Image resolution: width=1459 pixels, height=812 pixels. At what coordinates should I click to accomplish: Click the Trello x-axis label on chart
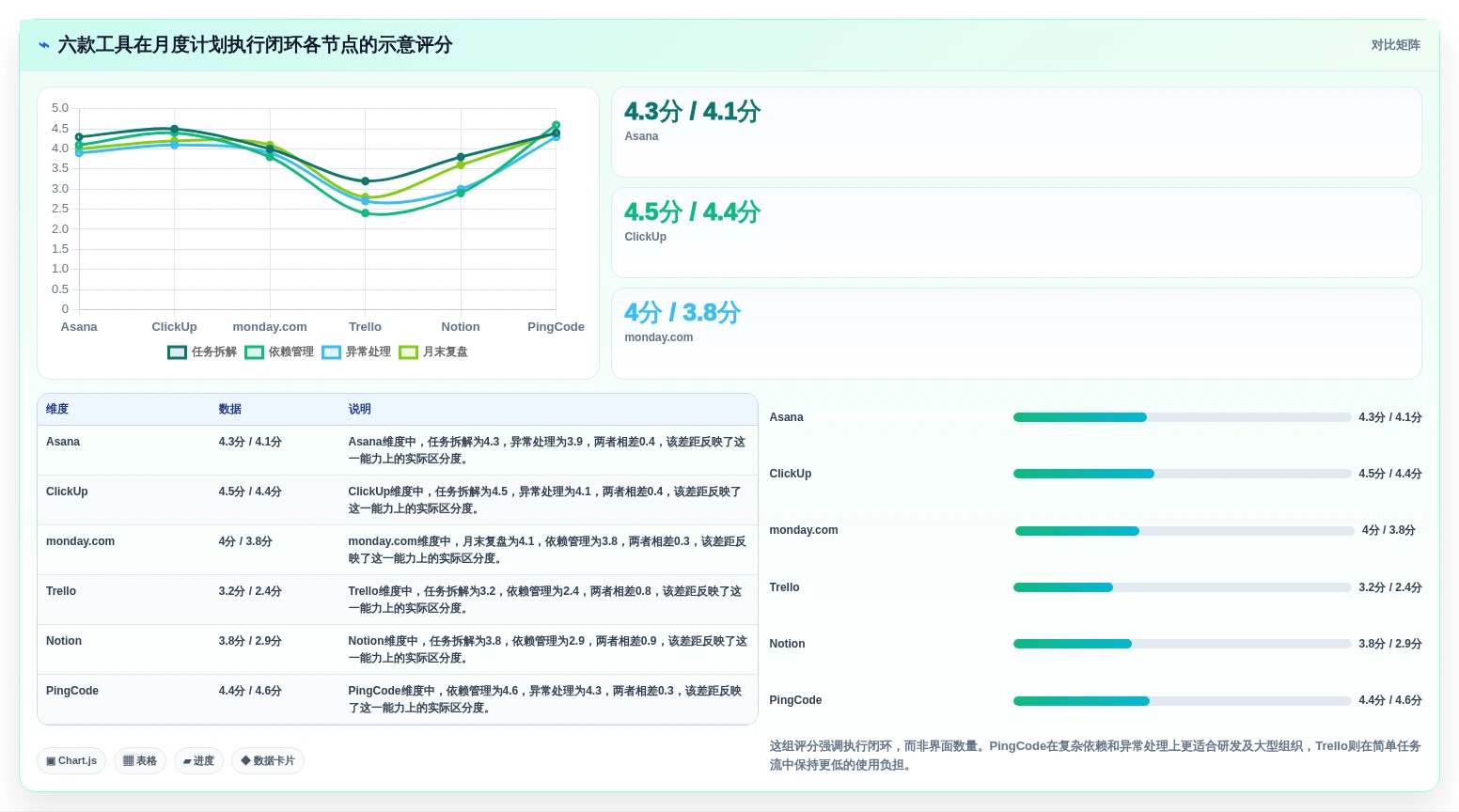pos(365,327)
